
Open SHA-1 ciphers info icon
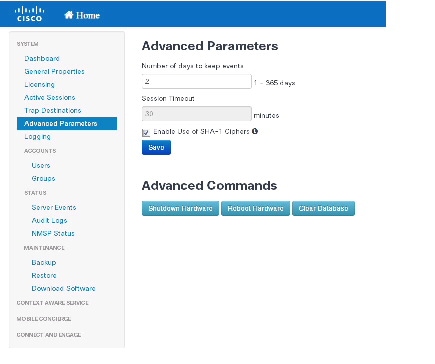tap(255, 131)
